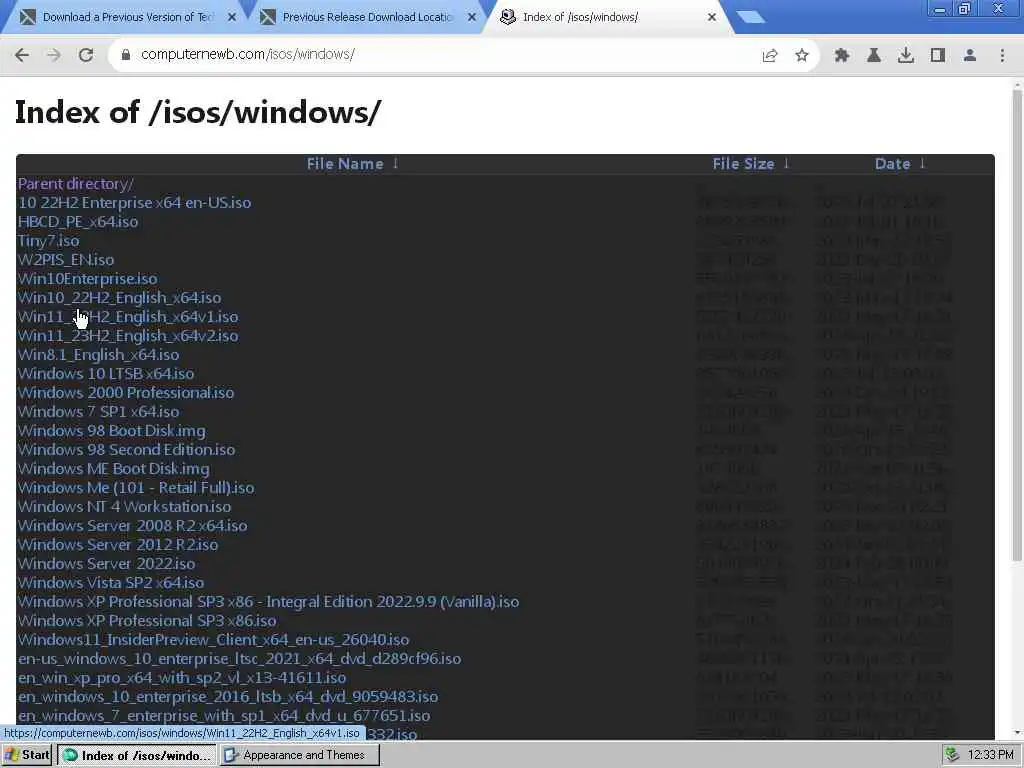Click 'Windows Server 2012 R2.iso'
The image size is (1024, 768).
click(x=118, y=545)
